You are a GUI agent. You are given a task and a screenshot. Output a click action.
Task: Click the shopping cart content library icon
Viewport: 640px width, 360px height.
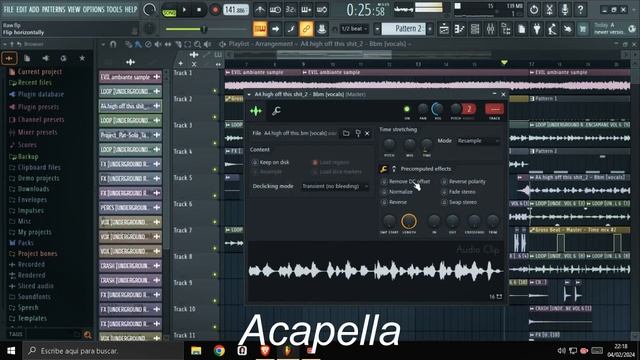[x=583, y=29]
